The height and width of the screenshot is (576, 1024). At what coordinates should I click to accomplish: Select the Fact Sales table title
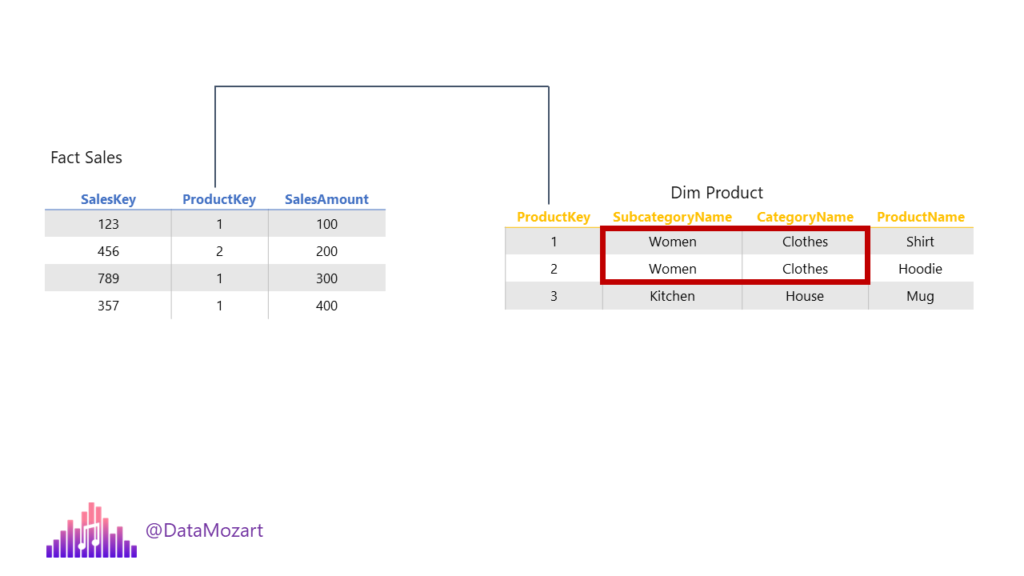click(86, 157)
